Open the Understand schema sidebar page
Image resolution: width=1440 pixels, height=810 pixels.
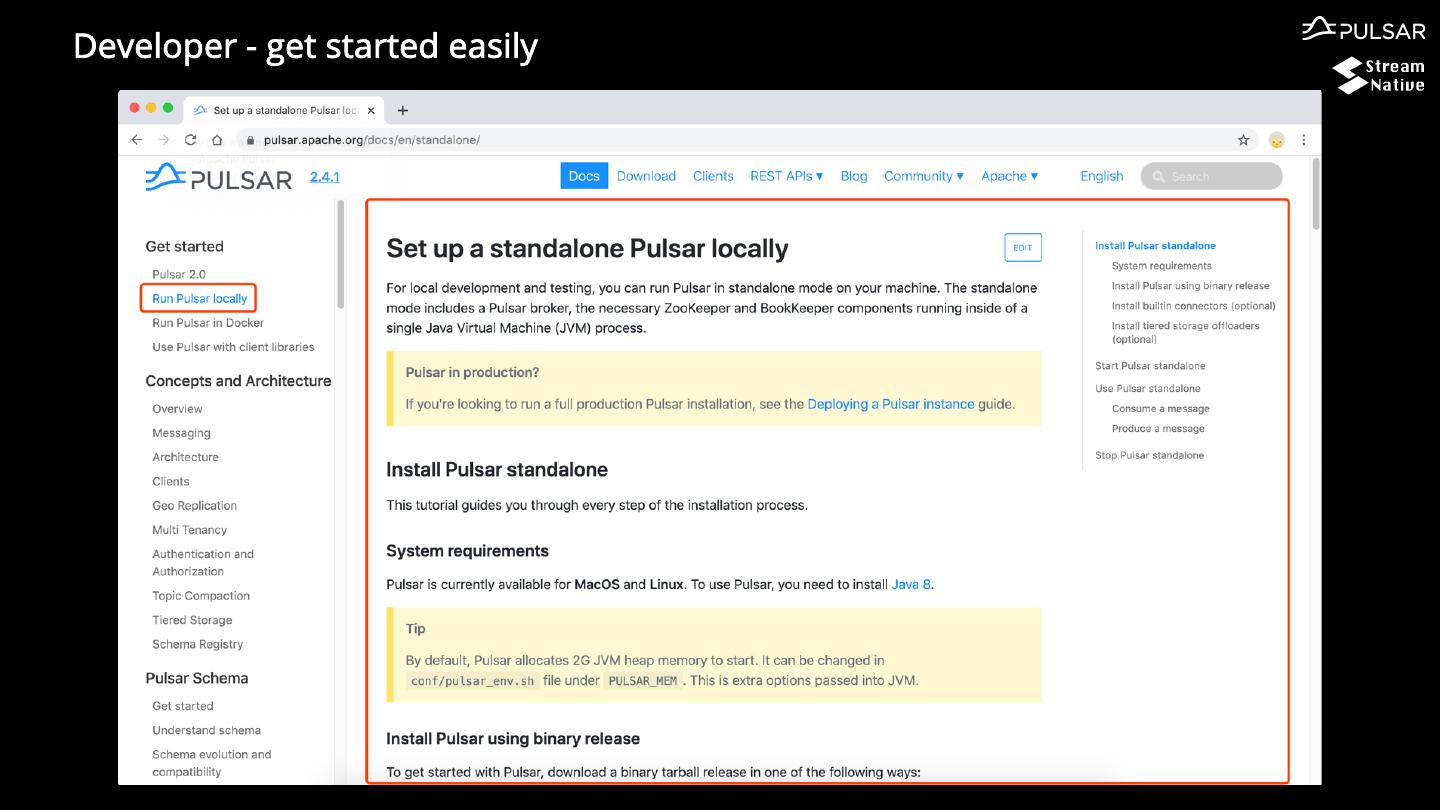pyautogui.click(x=206, y=730)
